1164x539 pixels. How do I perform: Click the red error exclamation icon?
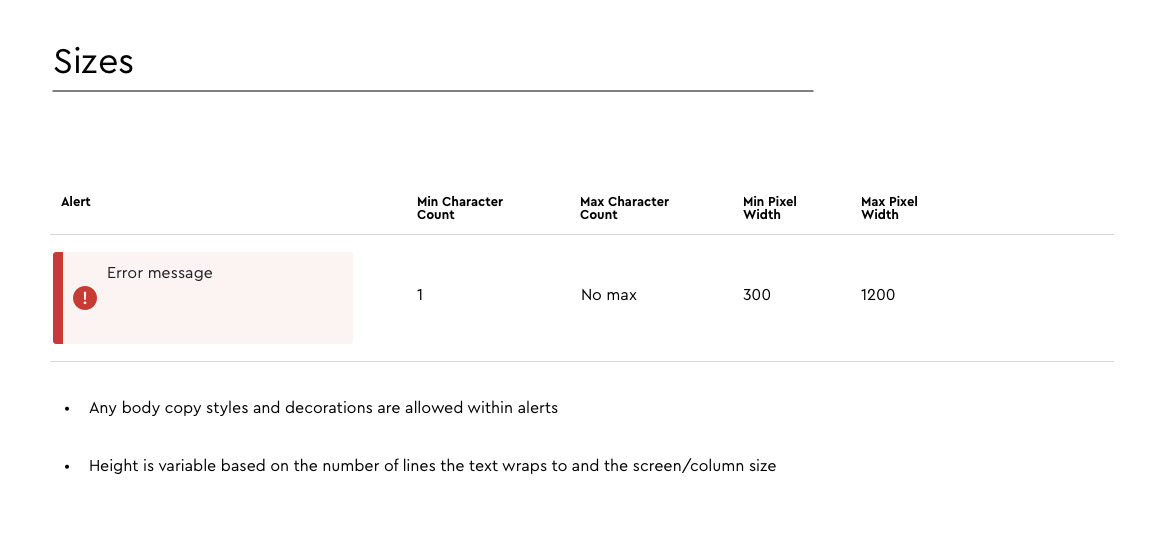click(x=85, y=298)
